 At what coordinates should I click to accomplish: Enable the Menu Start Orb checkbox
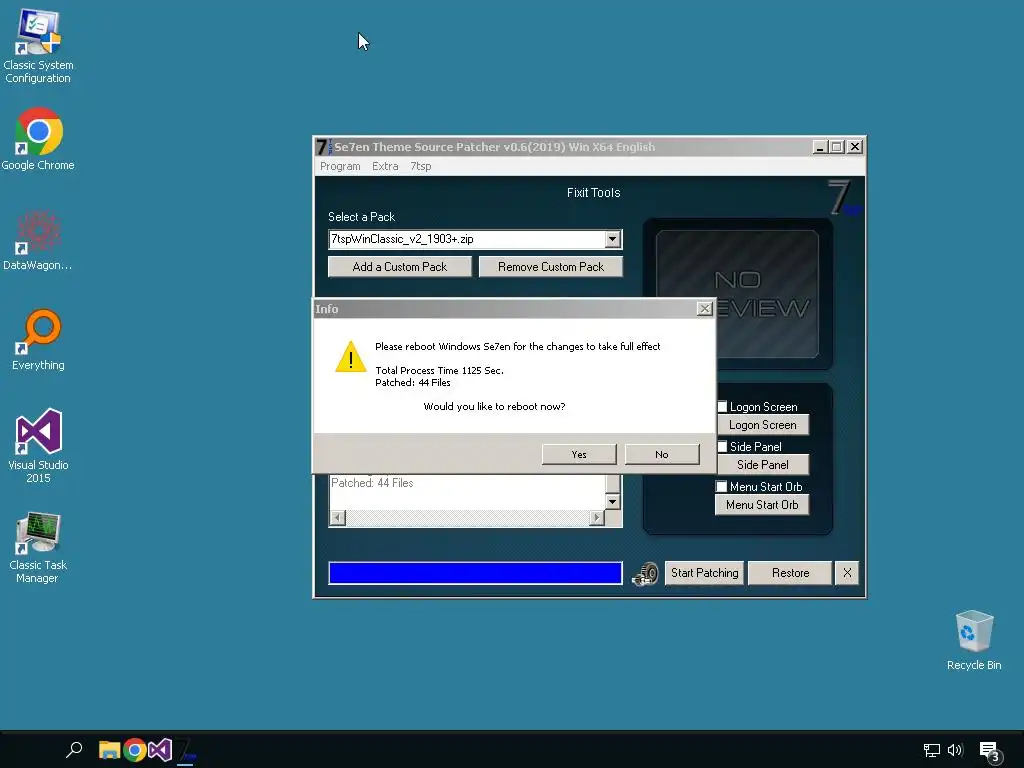pos(722,487)
